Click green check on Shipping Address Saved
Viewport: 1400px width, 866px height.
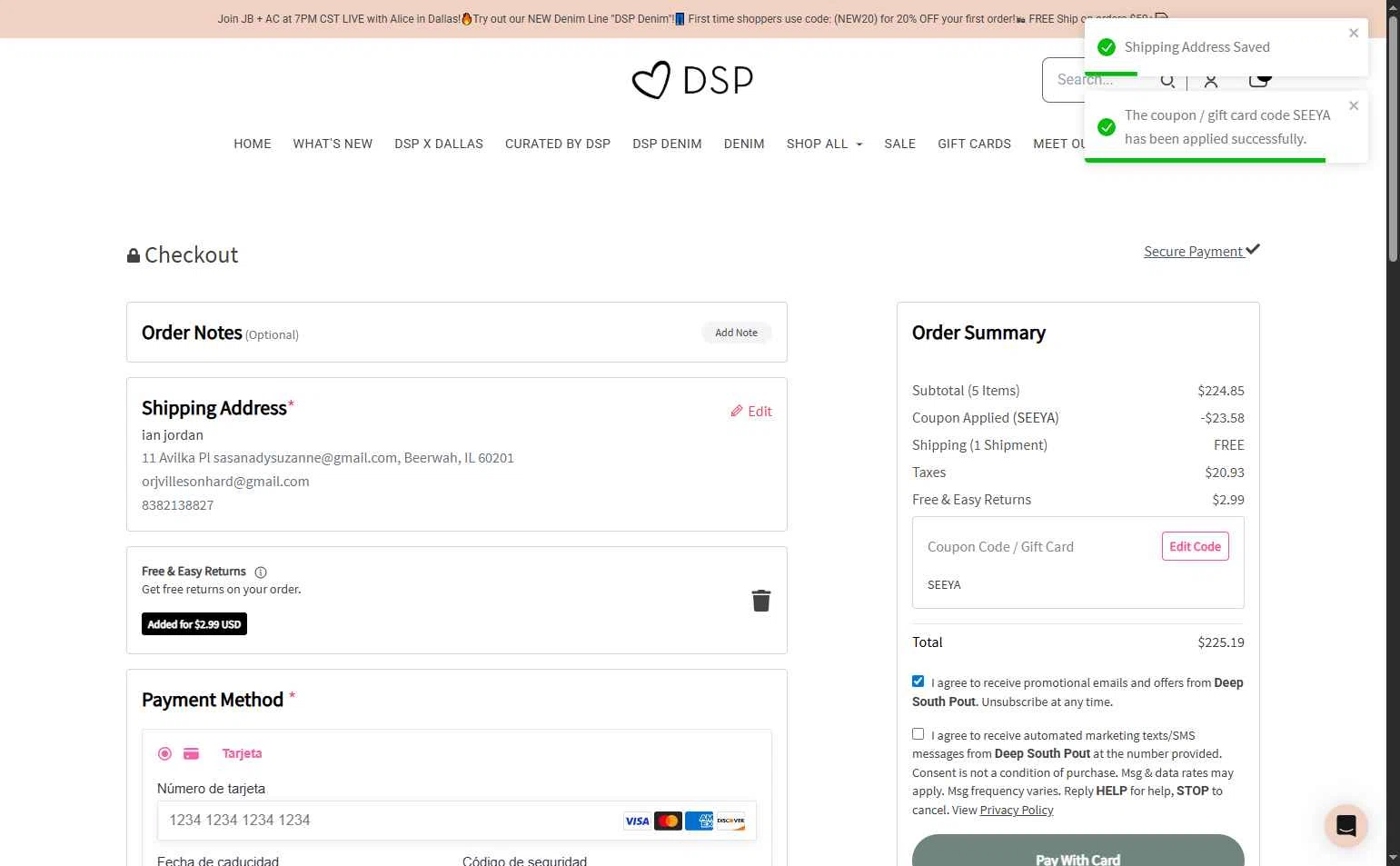point(1107,47)
